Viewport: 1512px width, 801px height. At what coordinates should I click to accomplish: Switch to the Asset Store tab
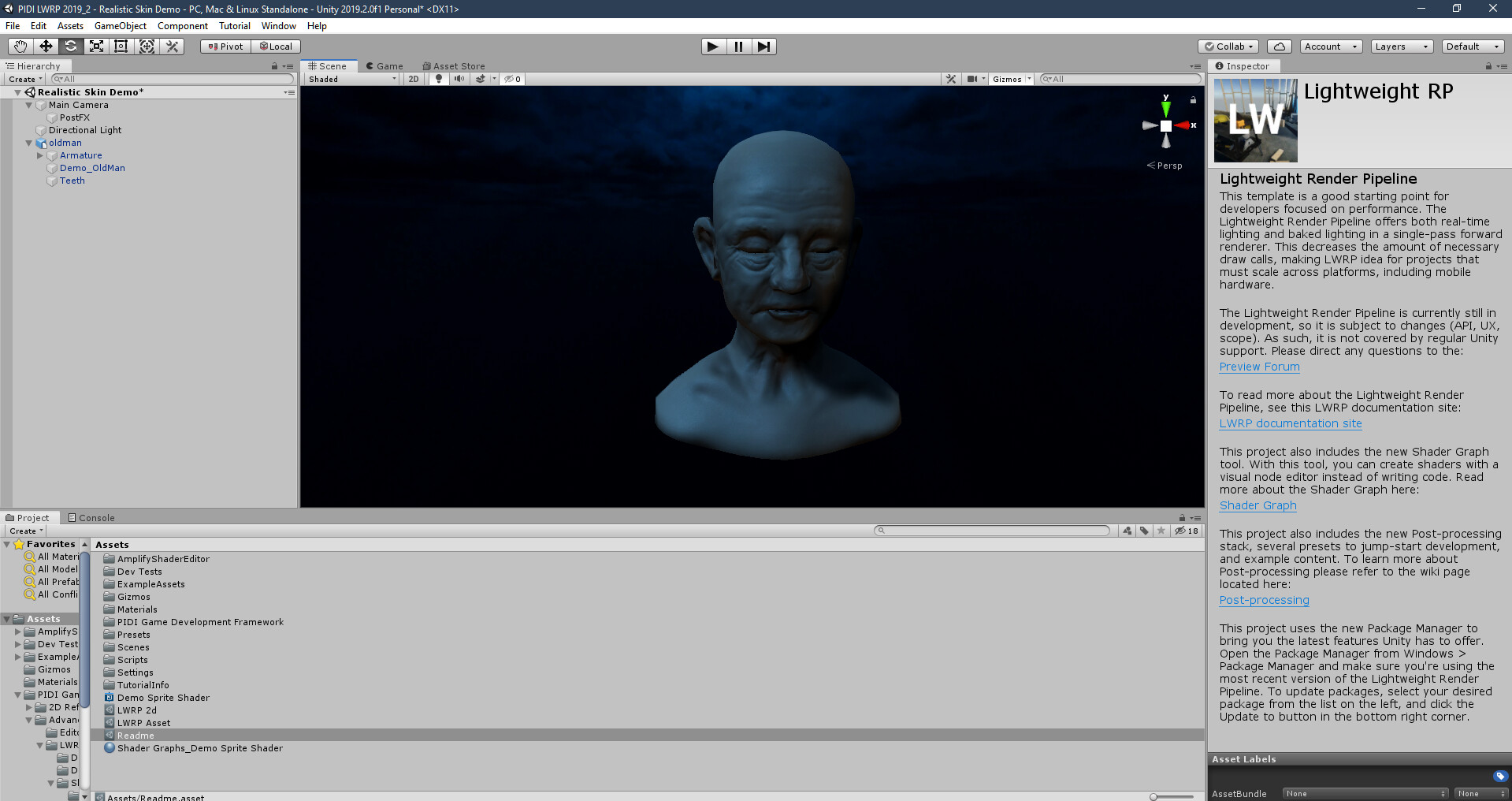pos(454,66)
